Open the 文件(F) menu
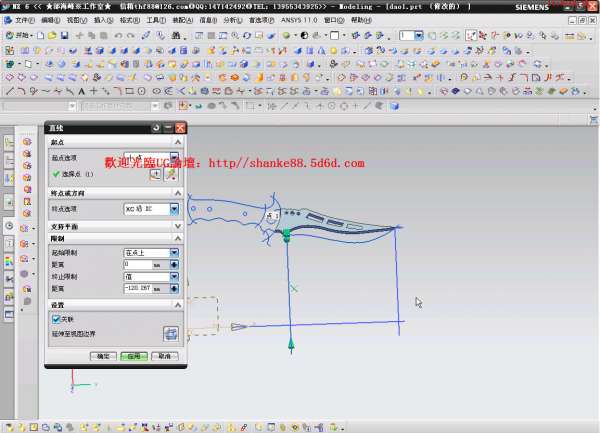Viewport: 600px width, 433px height. point(25,19)
